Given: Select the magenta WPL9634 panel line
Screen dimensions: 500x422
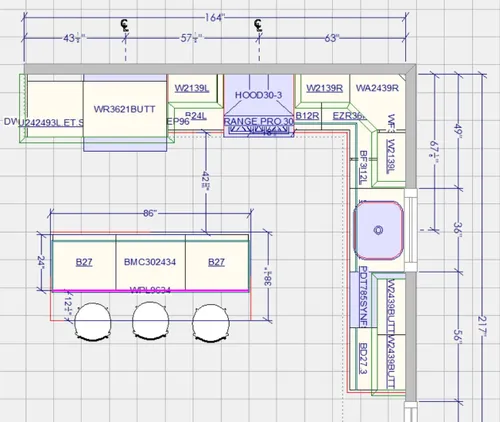Looking at the screenshot, I should coord(150,291).
